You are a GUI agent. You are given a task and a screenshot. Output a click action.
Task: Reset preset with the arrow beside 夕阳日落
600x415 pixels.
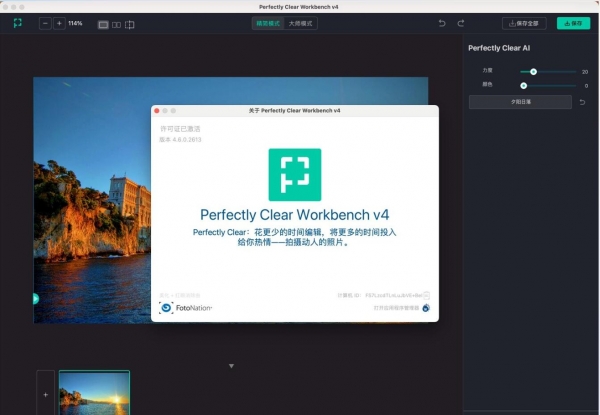pos(582,102)
